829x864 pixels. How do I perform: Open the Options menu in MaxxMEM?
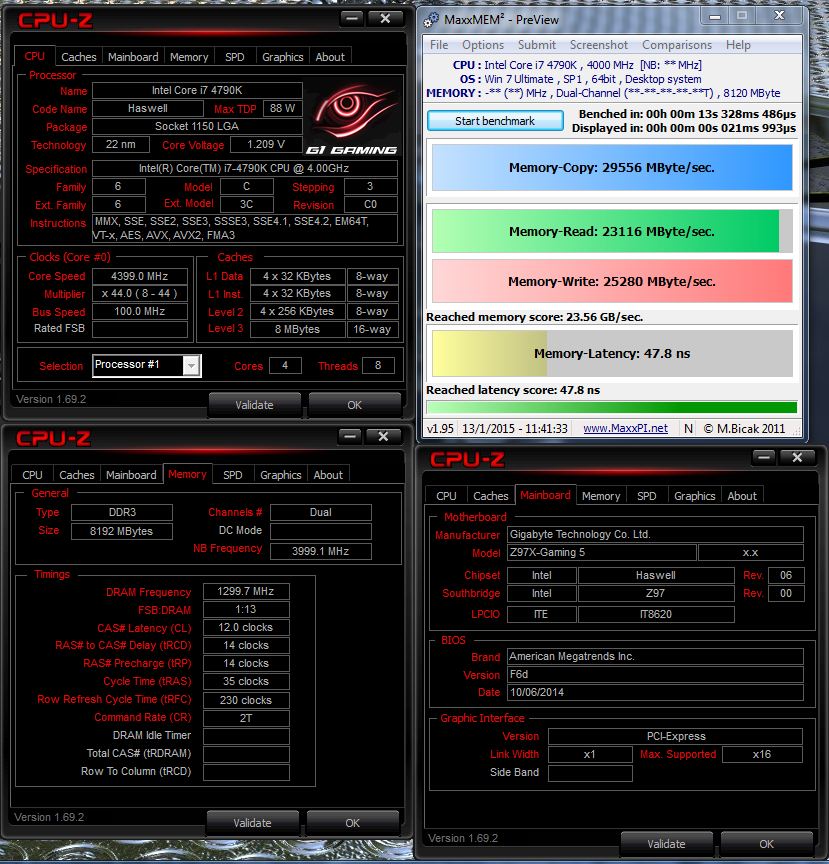pyautogui.click(x=483, y=45)
